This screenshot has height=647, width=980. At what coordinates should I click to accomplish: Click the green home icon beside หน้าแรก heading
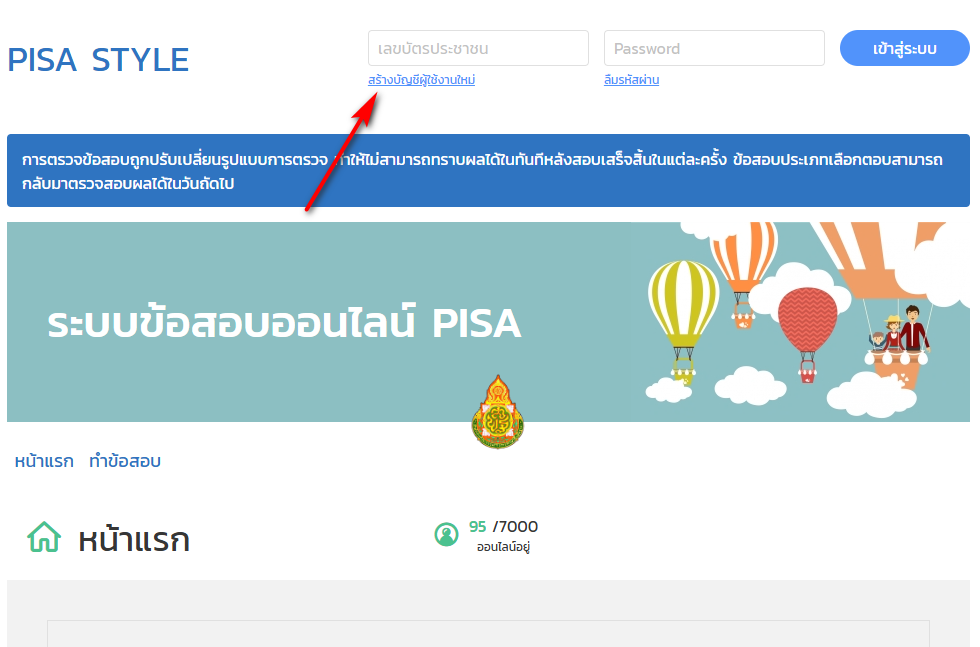pyautogui.click(x=44, y=537)
